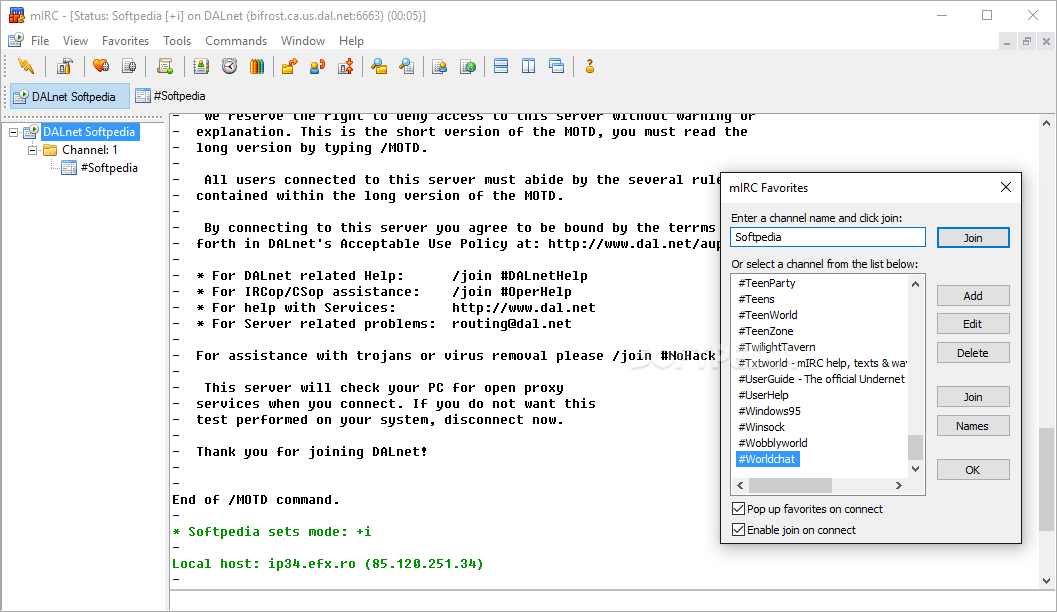Screen dimensions: 1057x612
Task: Collapse the DALnet Softpedia tree node
Action: click(13, 132)
